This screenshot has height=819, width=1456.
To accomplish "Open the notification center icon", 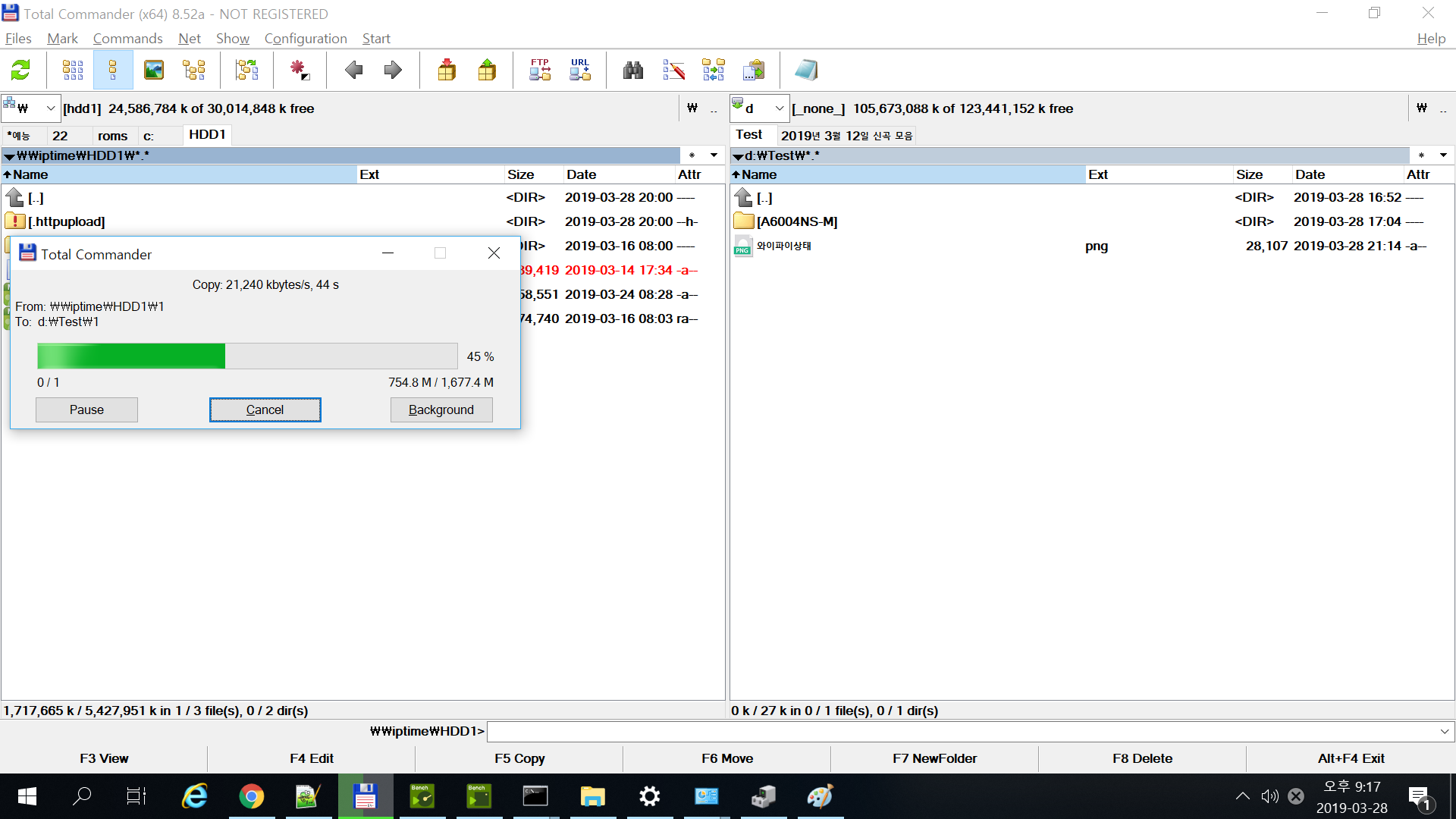I will click(1420, 797).
